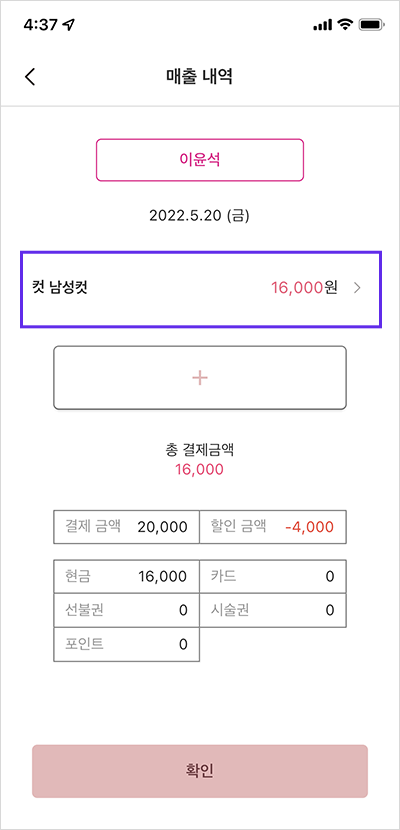Edit the 시술권 amount field
Screen dimensions: 400x830
point(273,610)
